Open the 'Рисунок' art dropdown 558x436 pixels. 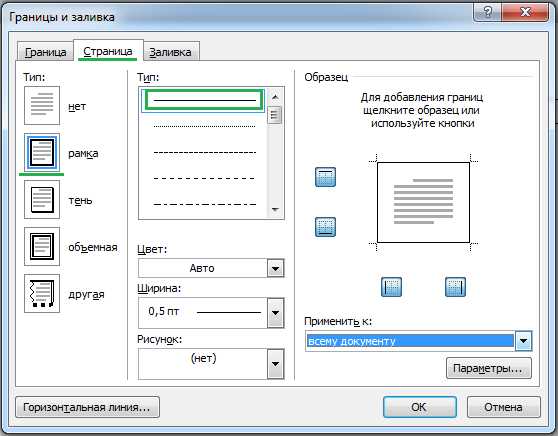[x=275, y=364]
